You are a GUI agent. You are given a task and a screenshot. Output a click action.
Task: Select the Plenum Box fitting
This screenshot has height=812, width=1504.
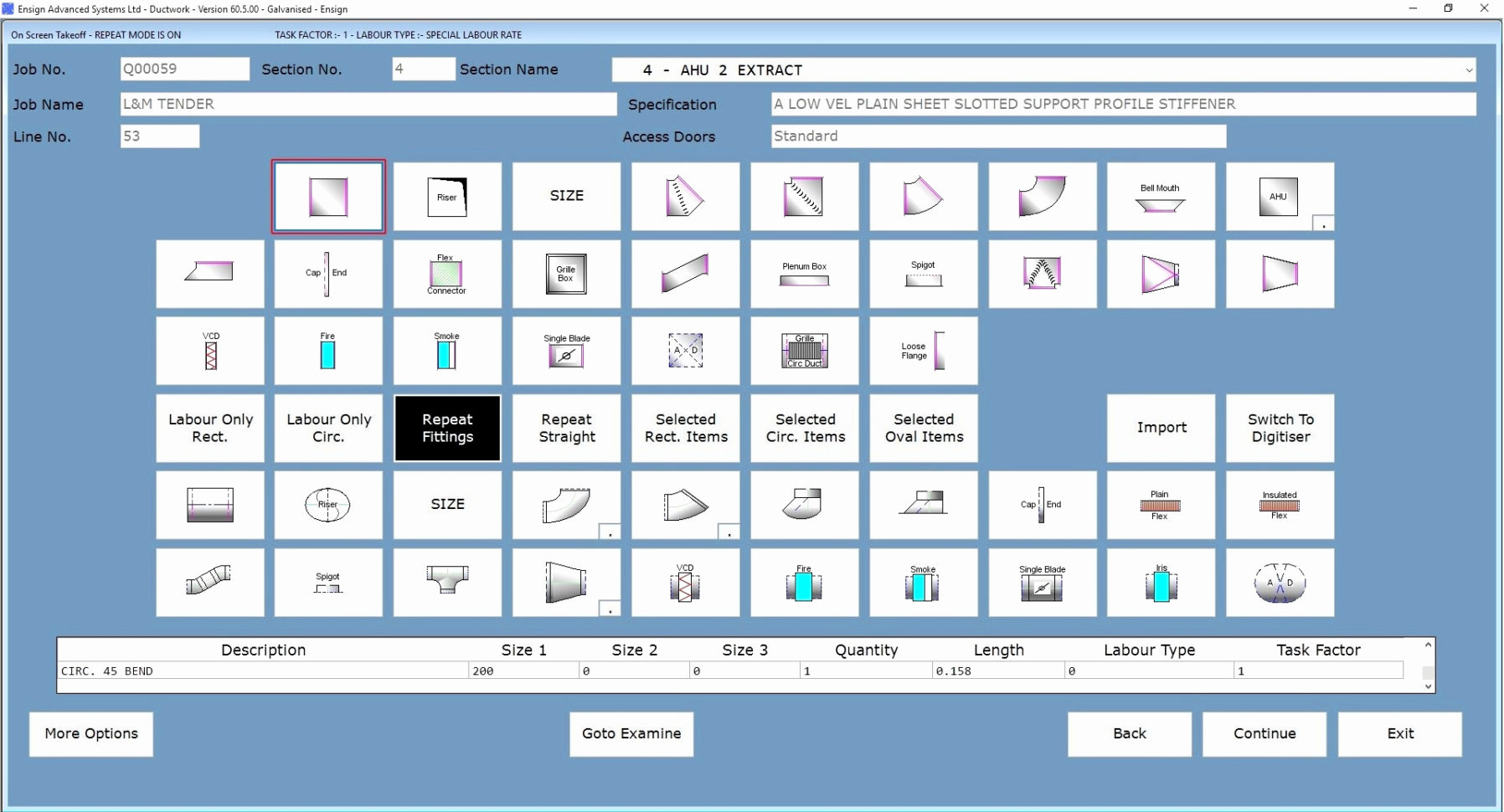pos(804,274)
